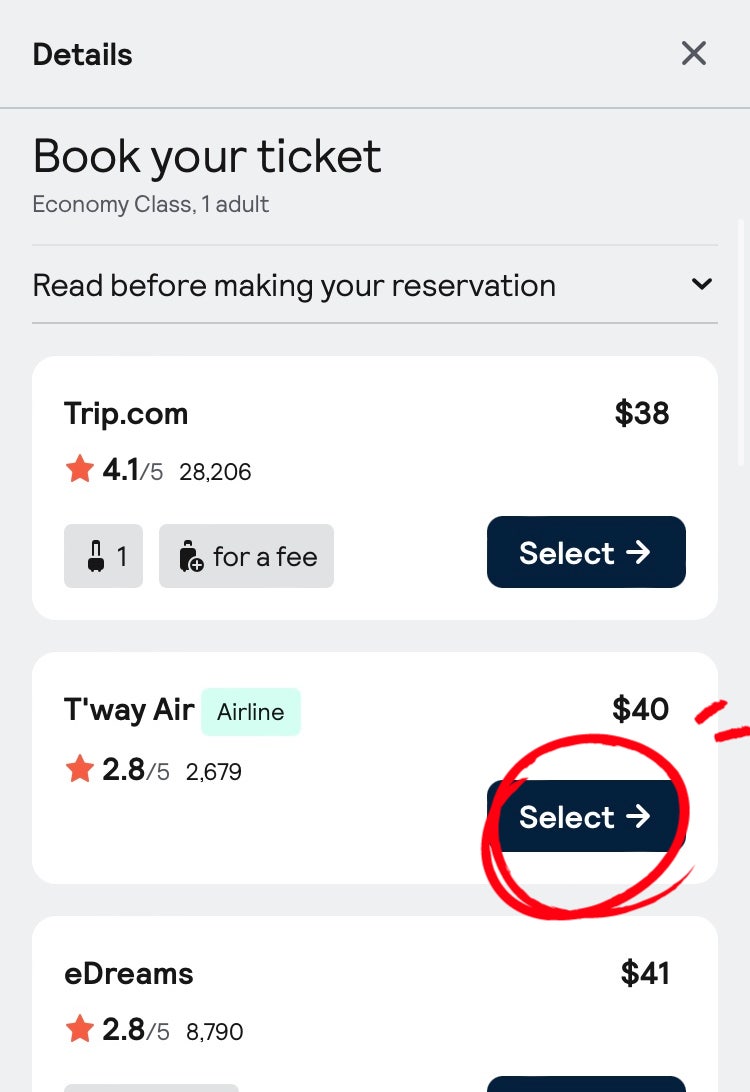The image size is (750, 1092).
Task: Click the T'way Air star rating icon
Action: pos(79,769)
